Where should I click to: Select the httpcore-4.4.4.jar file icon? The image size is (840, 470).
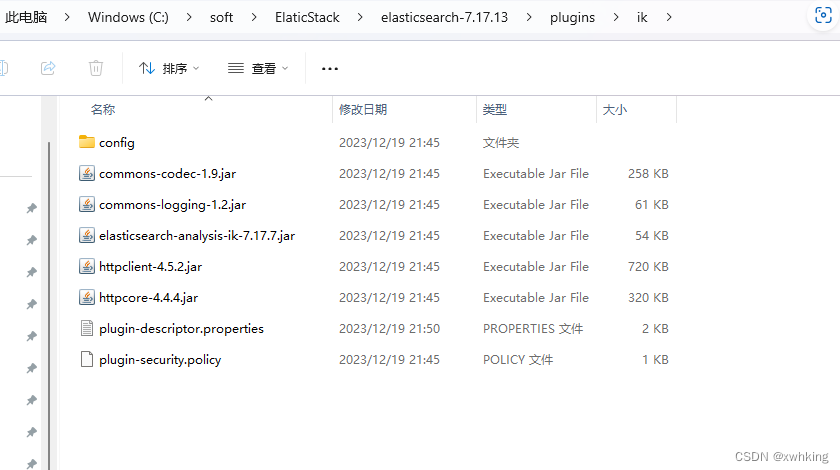(x=87, y=298)
